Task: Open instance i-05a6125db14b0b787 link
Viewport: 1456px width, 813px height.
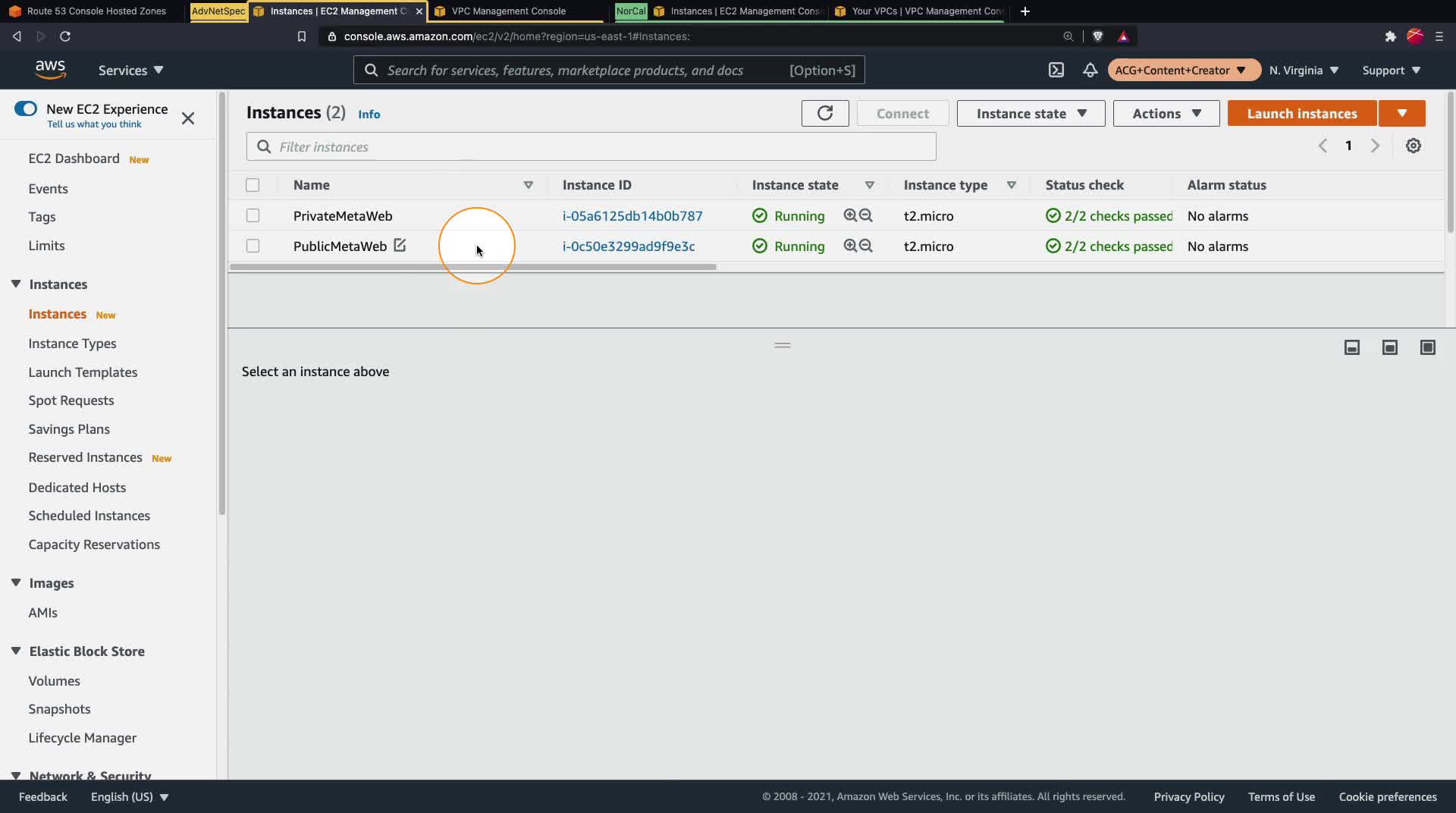Action: click(632, 215)
